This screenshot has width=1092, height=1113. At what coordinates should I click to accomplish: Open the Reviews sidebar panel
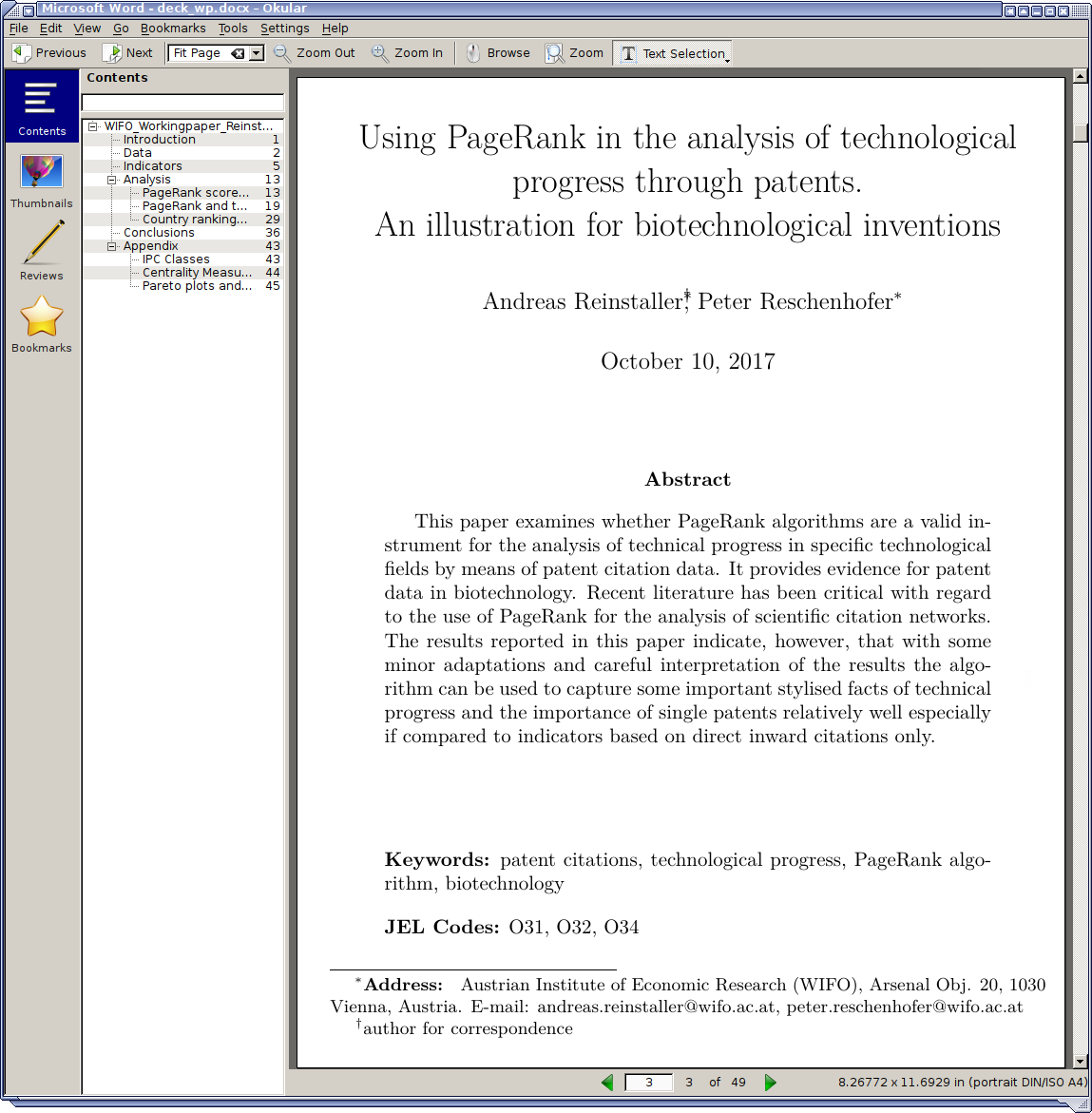42,251
